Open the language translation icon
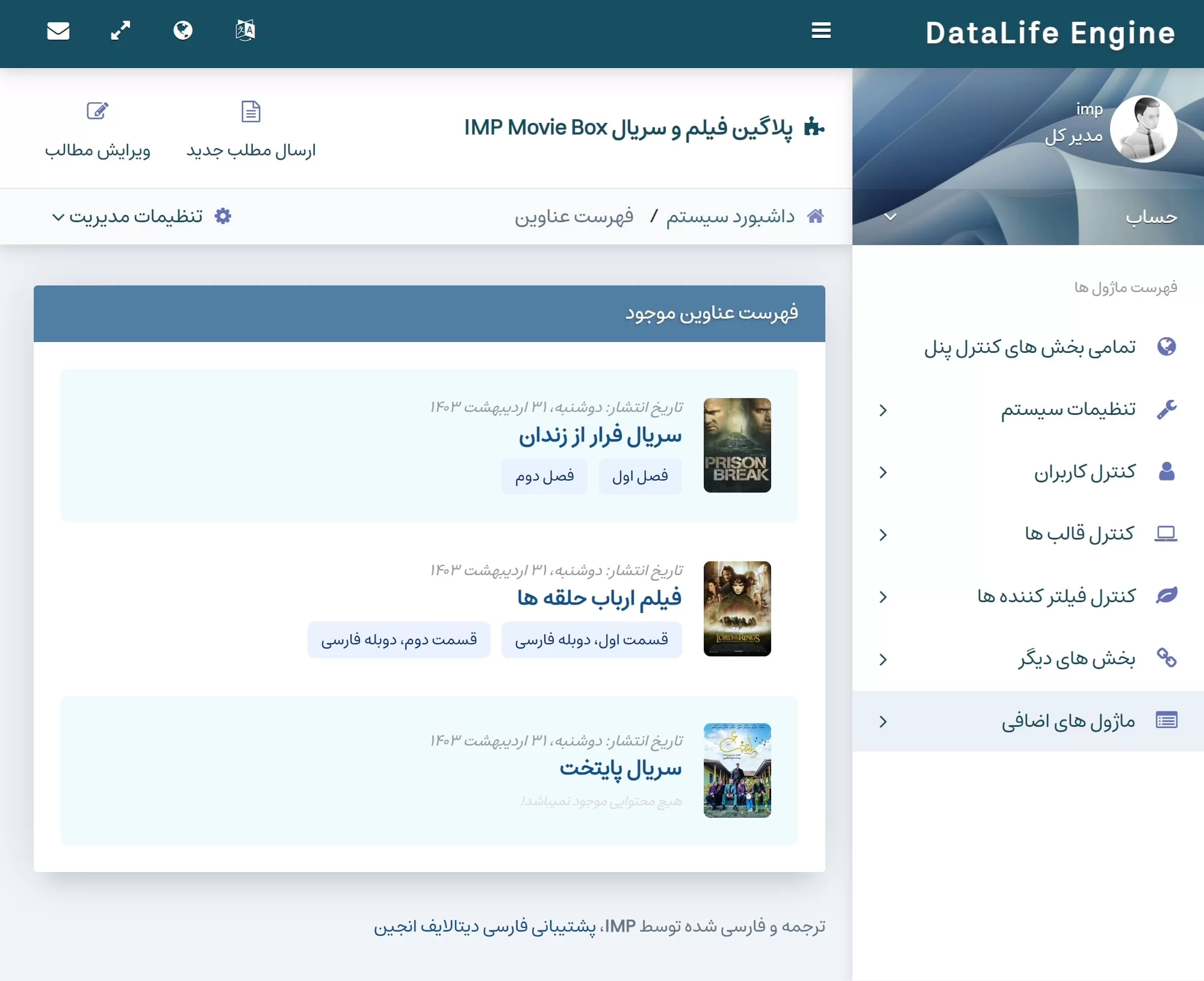1204x981 pixels. 245,31
